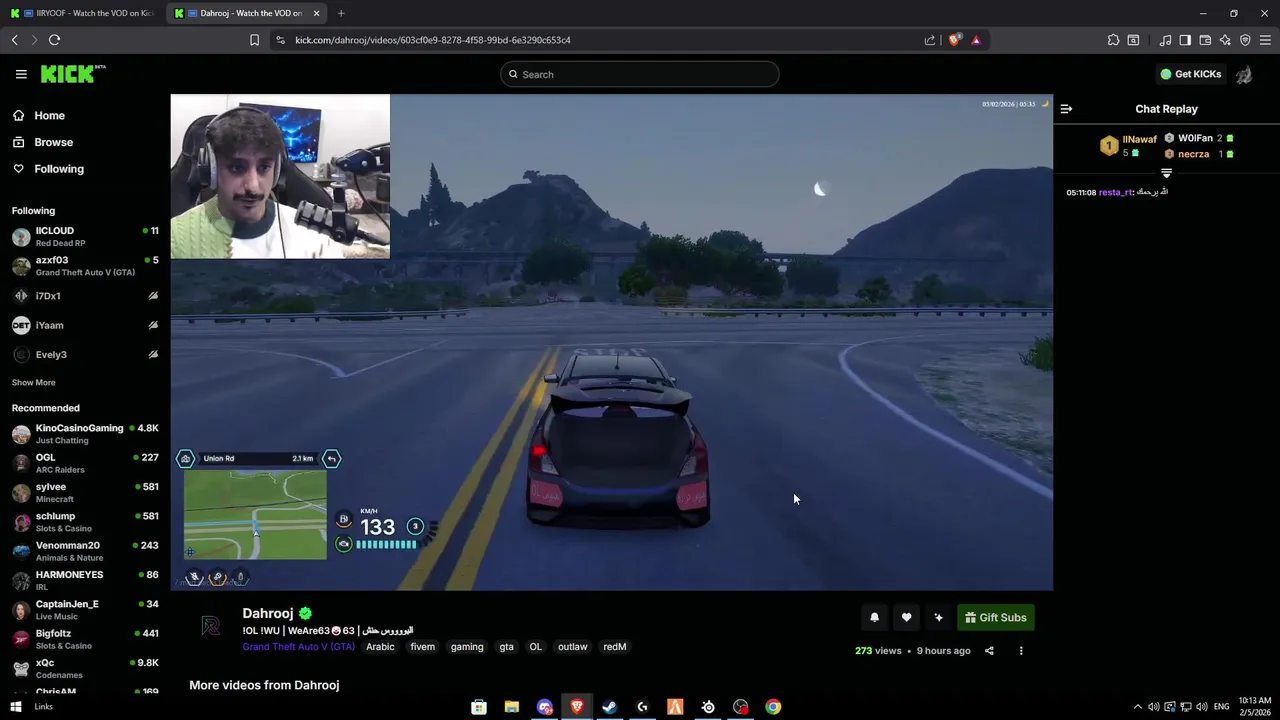
Task: Click the VOD video player
Action: click(x=611, y=342)
